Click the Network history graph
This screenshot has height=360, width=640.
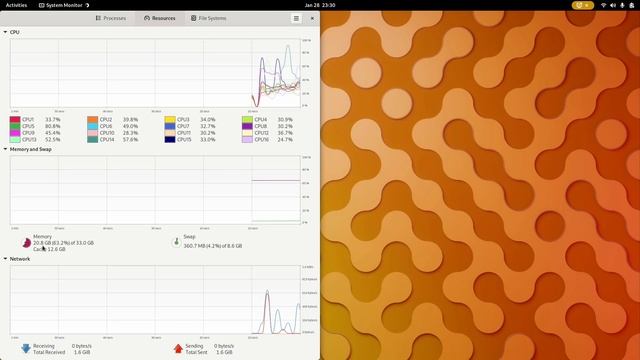click(x=155, y=300)
